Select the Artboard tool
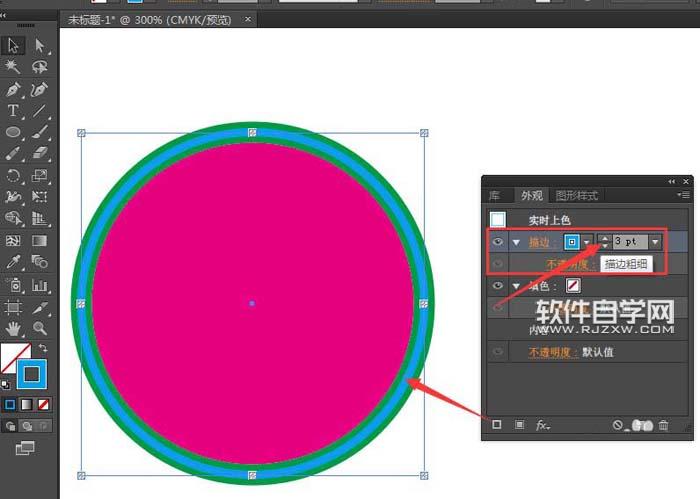This screenshot has width=700, height=499. (13, 307)
